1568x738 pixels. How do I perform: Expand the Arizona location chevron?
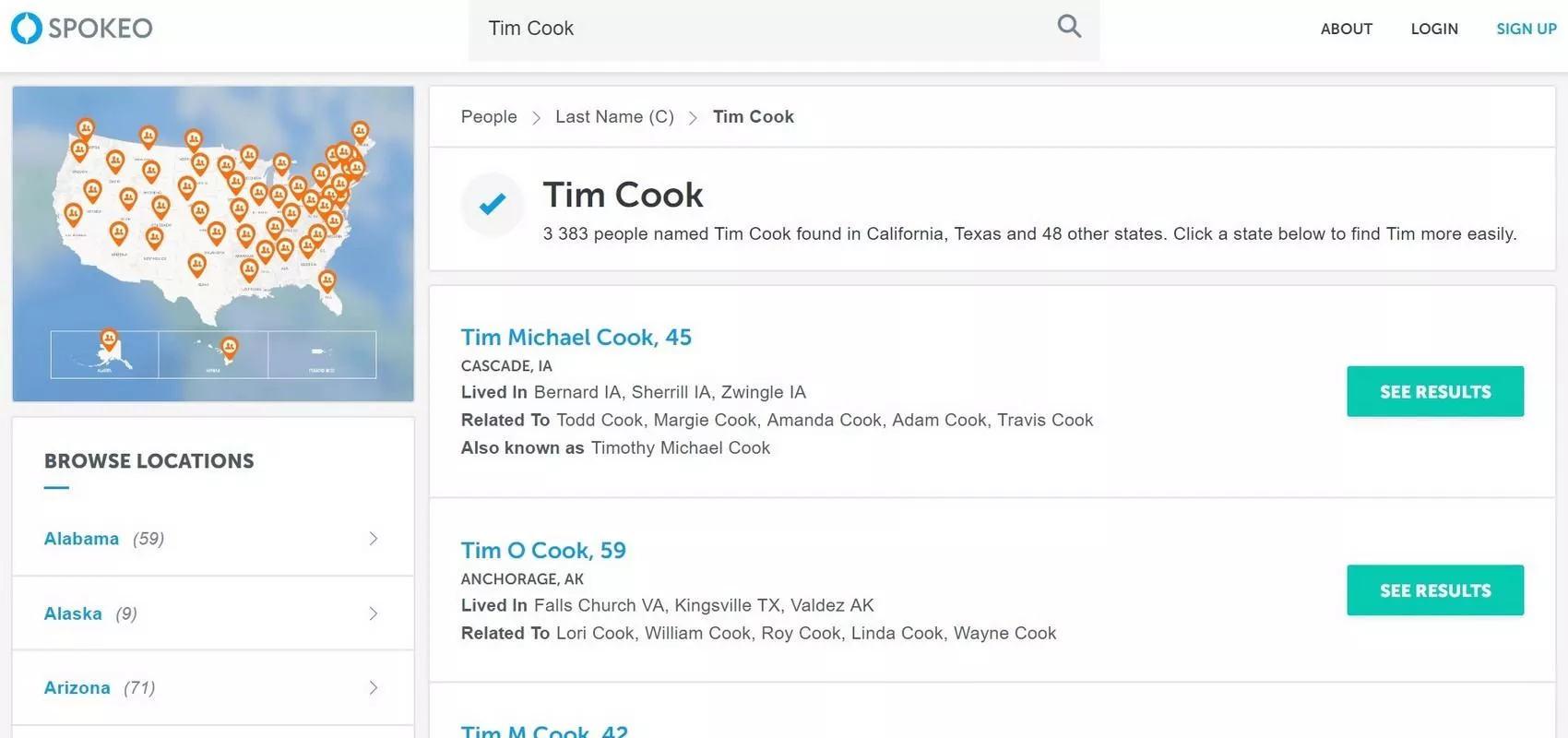[374, 687]
